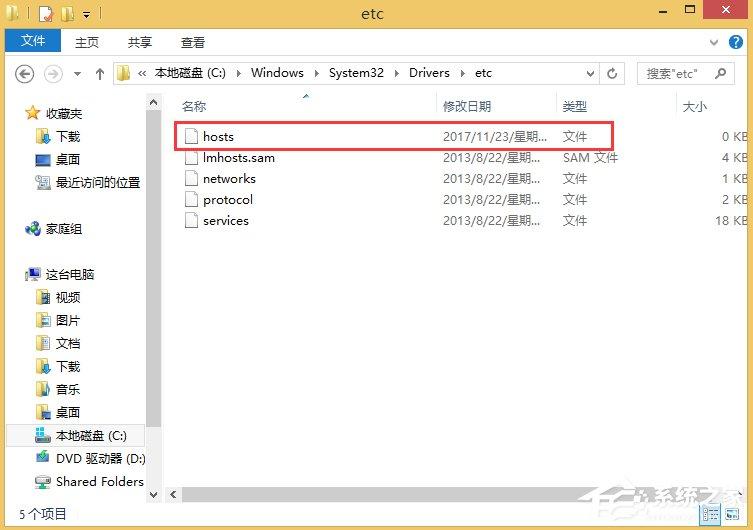Sort by the 类型 column header
Viewport: 753px width, 530px height.
[x=574, y=106]
